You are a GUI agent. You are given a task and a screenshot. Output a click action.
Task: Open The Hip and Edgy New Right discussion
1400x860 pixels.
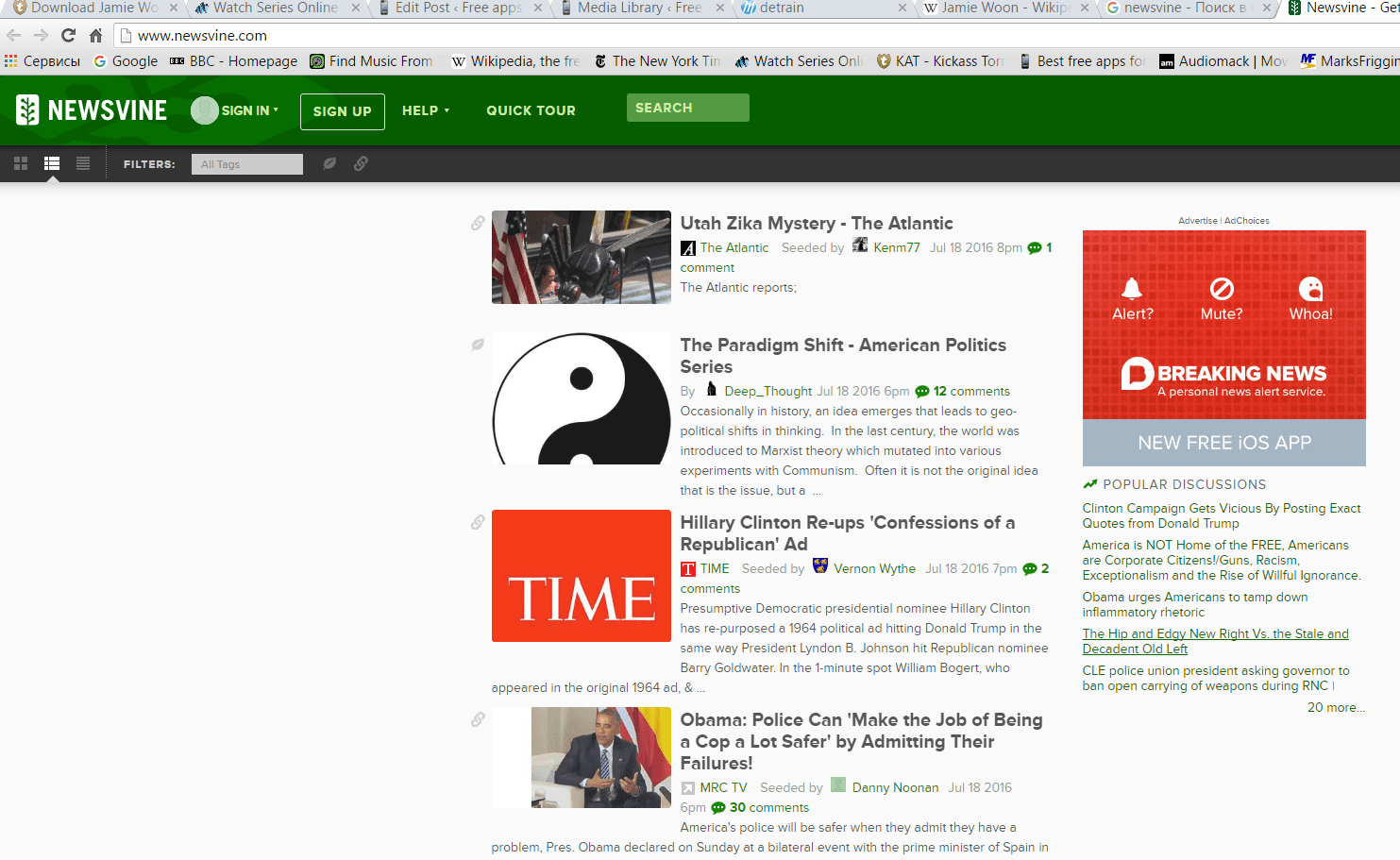[x=1216, y=641]
